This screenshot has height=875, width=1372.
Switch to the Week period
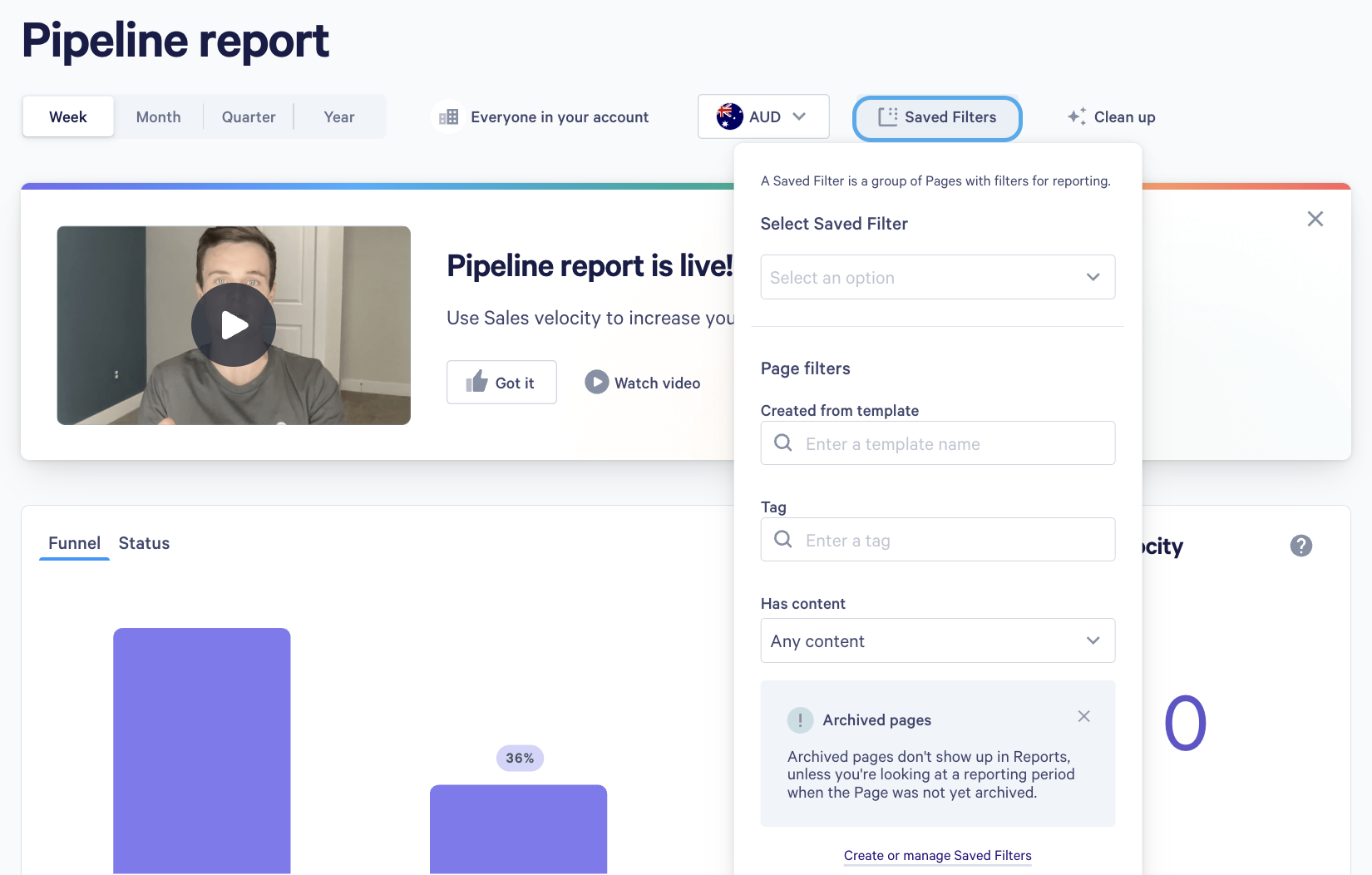(68, 116)
